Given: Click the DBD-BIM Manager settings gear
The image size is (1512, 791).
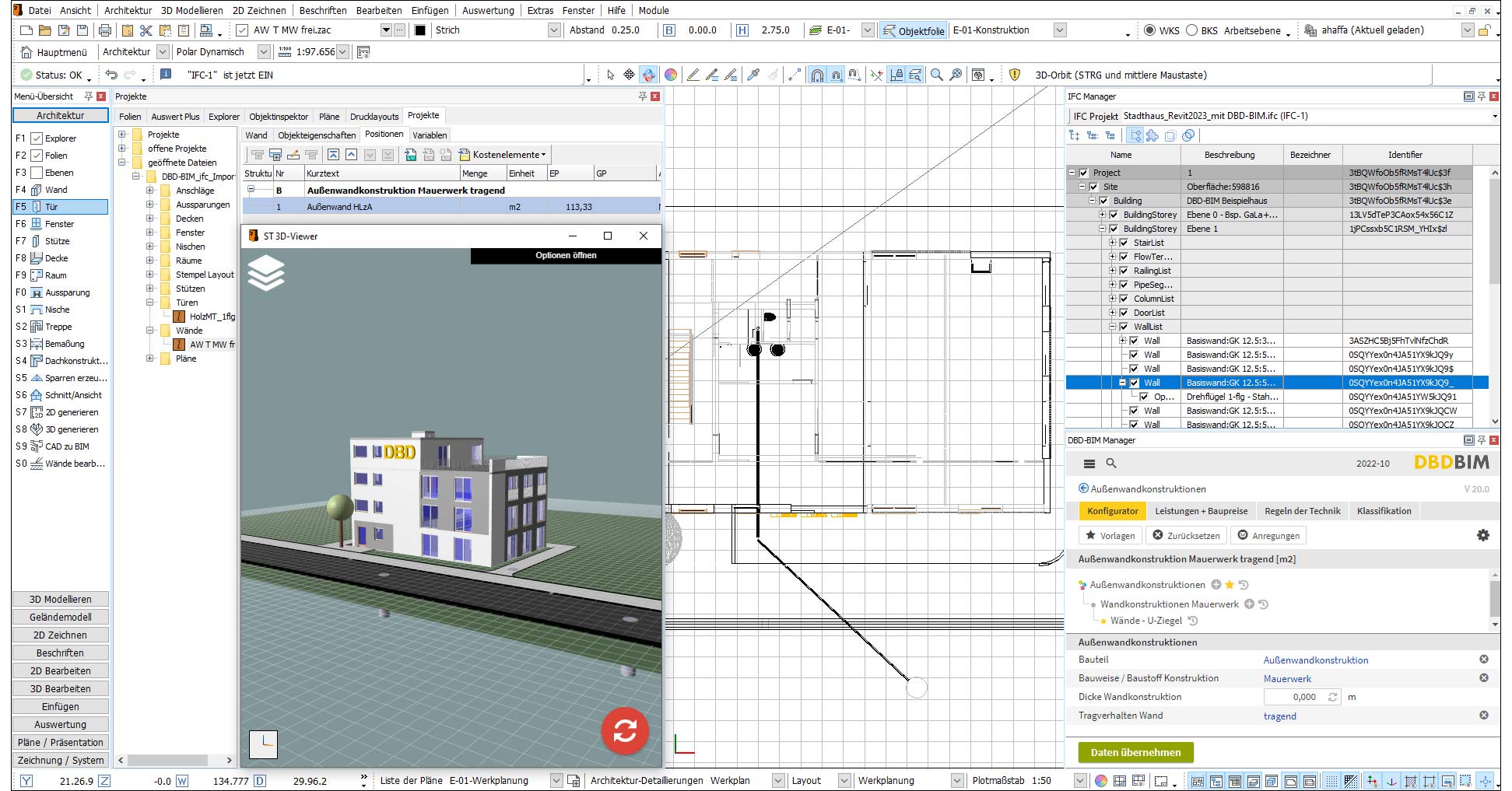Looking at the screenshot, I should [1482, 535].
